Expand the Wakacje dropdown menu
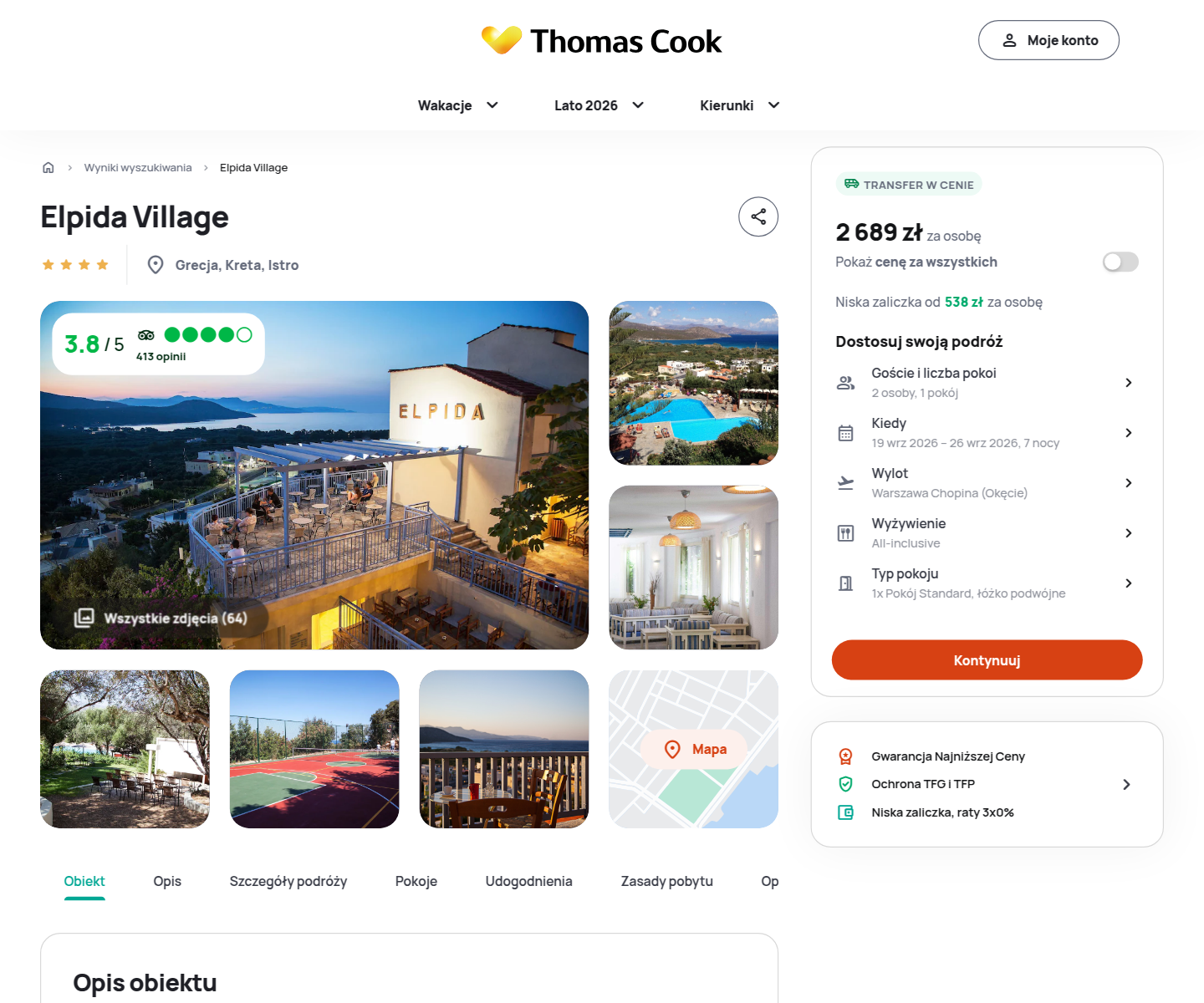Screen dimensions: 1204x1003 tap(458, 105)
